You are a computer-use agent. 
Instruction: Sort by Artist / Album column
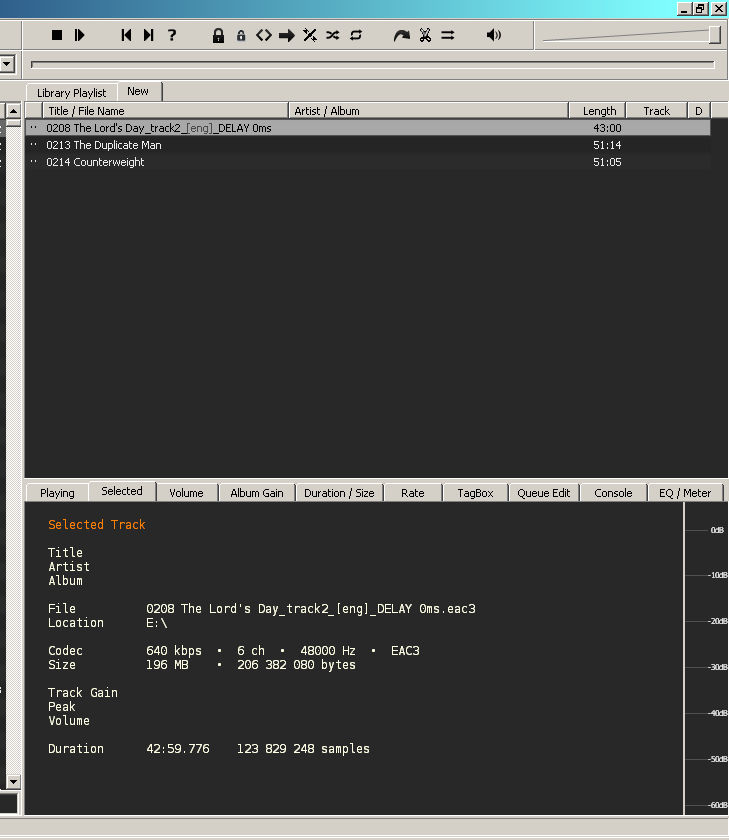click(x=429, y=111)
